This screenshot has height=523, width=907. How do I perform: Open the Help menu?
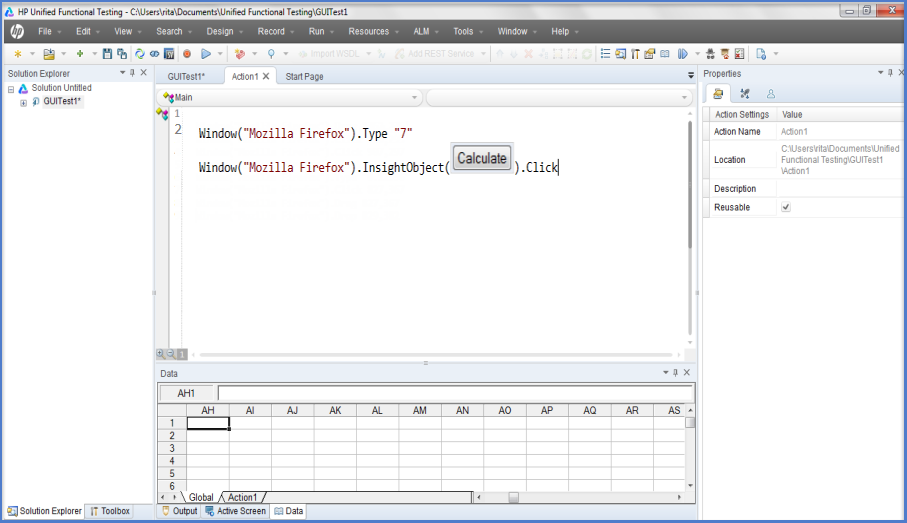tap(560, 31)
